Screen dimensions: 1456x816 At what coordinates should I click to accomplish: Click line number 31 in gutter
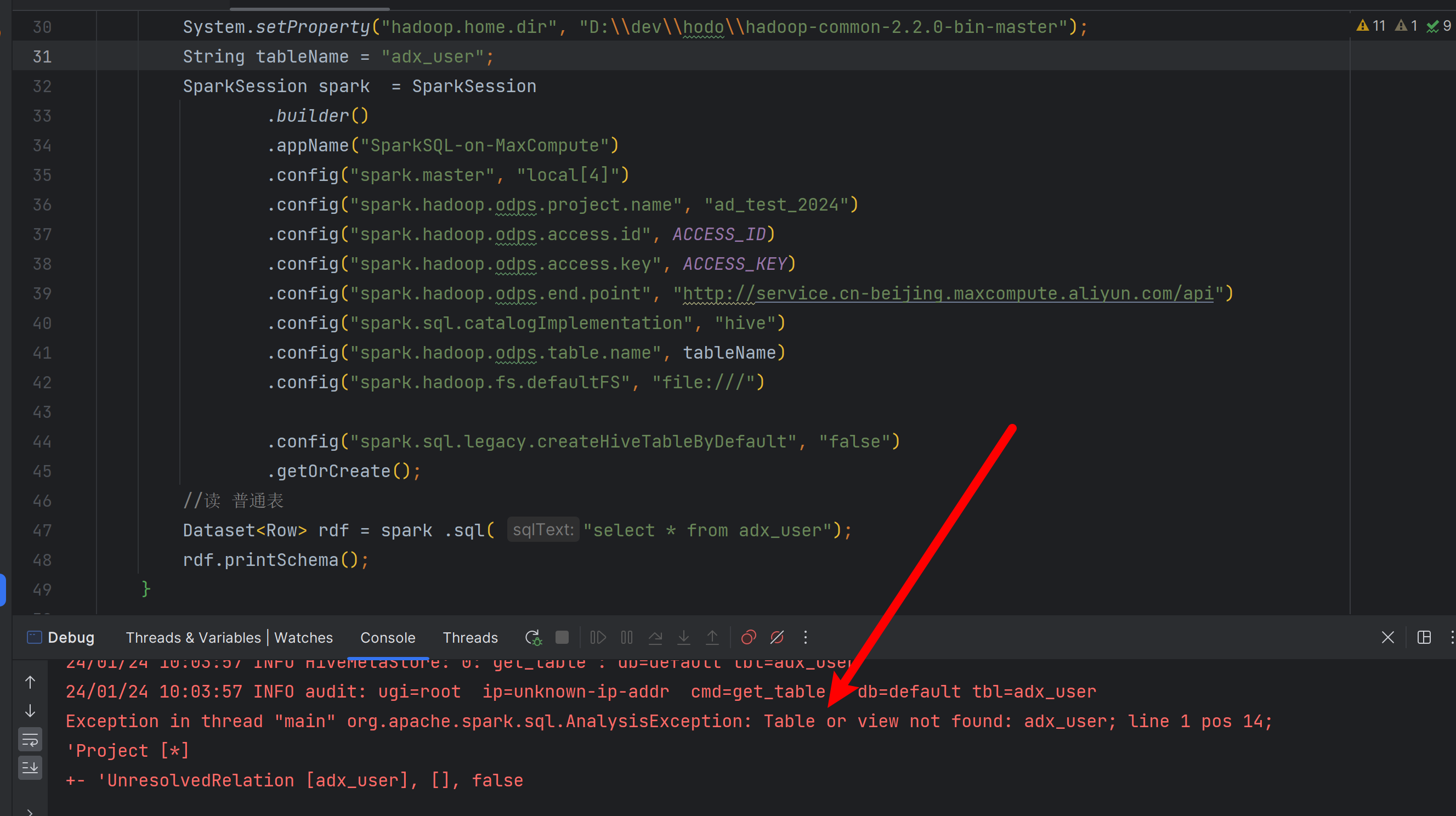pos(42,56)
